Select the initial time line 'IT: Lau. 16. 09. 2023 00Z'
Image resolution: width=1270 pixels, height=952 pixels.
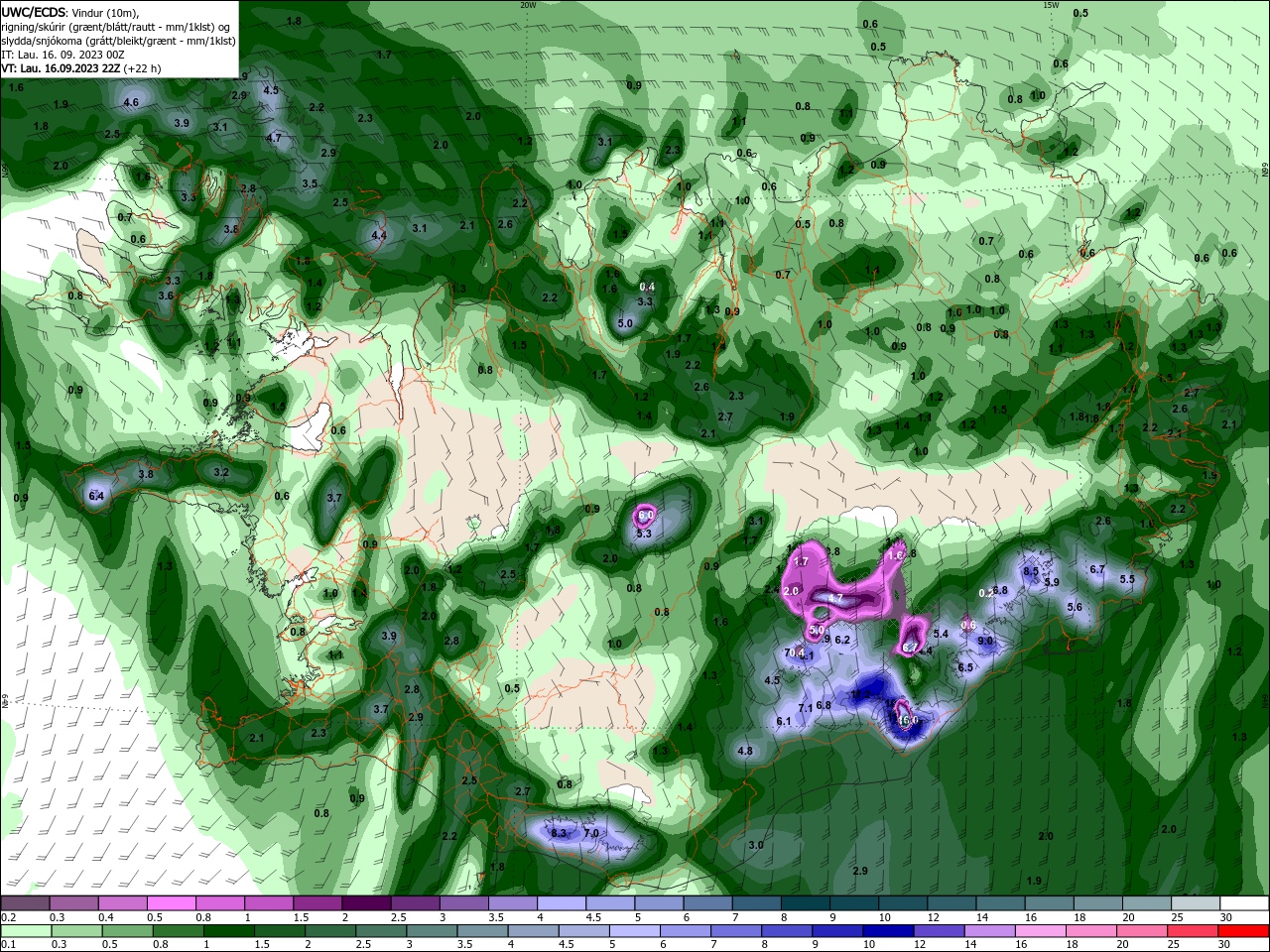(63, 55)
